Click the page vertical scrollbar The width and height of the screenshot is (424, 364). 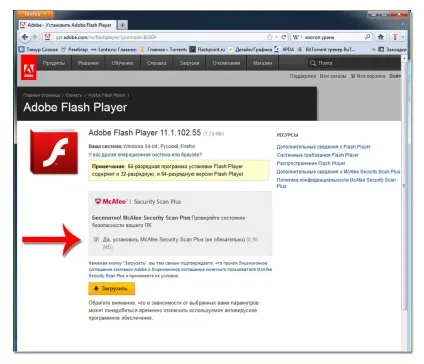pyautogui.click(x=404, y=185)
